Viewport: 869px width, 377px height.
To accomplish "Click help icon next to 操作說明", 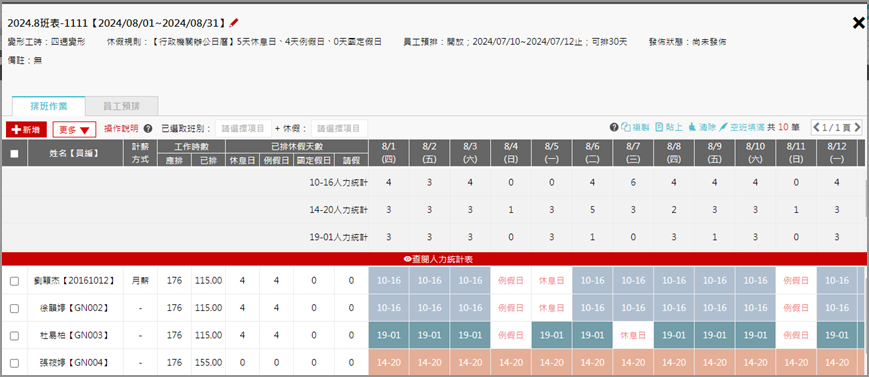I will [x=148, y=129].
